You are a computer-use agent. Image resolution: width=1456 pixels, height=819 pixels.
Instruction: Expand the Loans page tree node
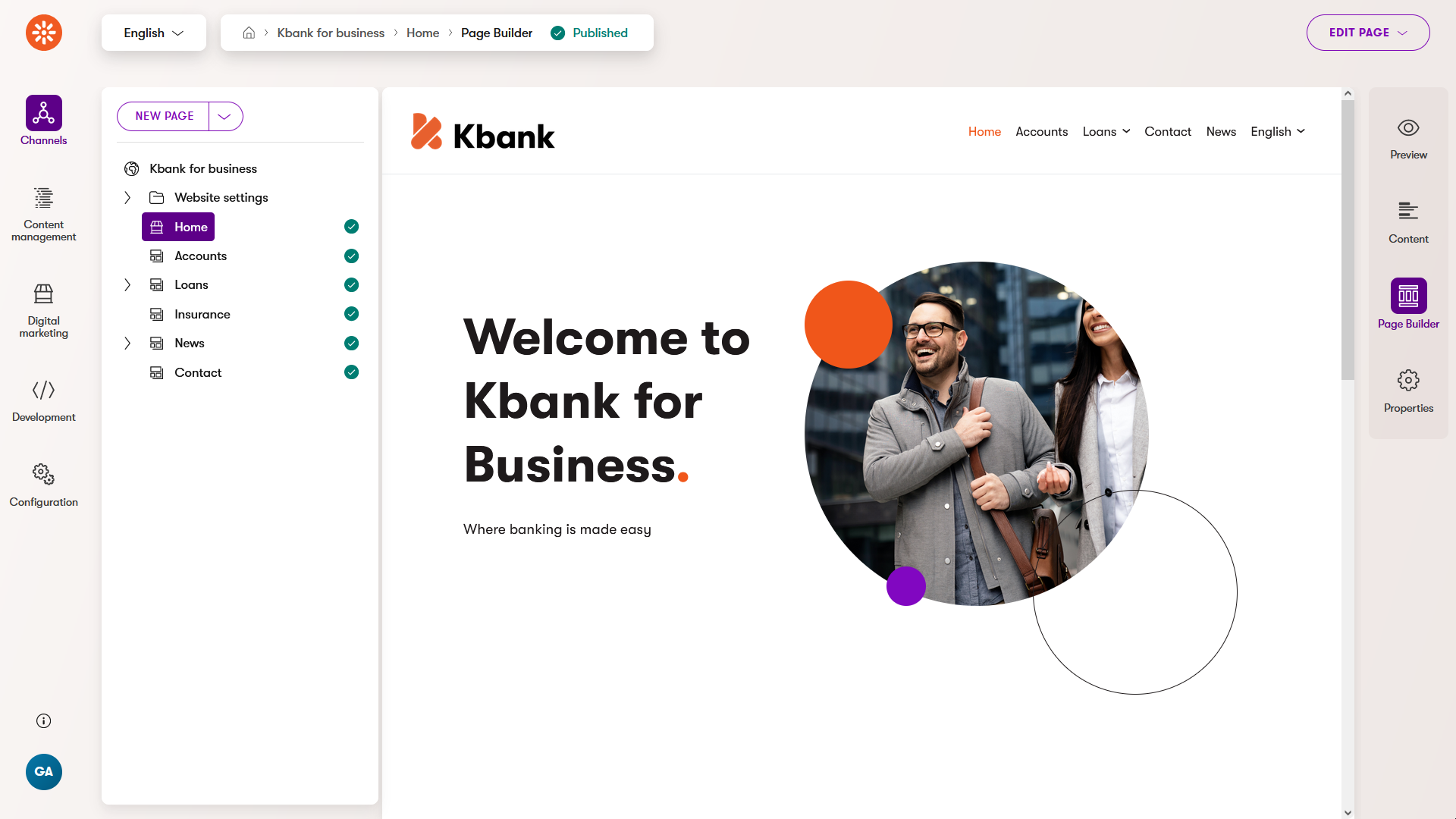click(x=127, y=285)
